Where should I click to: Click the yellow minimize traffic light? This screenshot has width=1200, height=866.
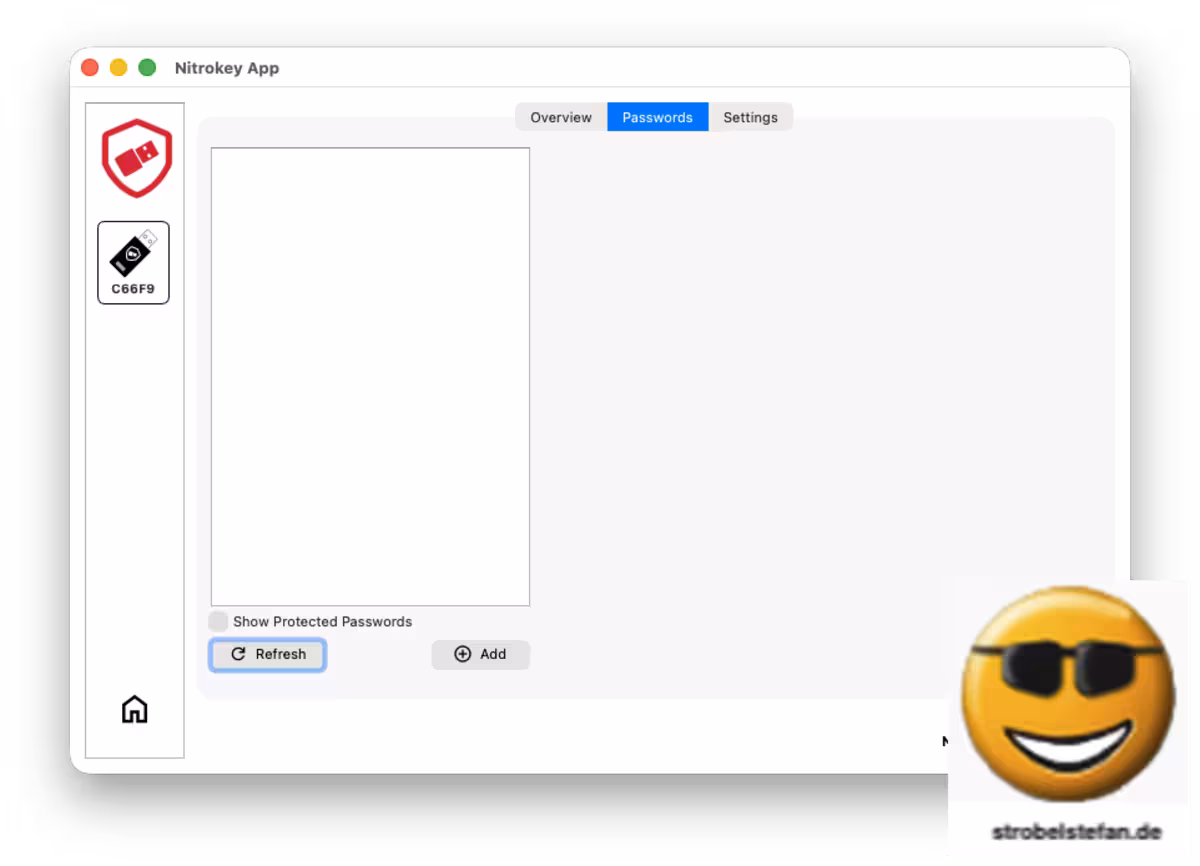point(118,66)
